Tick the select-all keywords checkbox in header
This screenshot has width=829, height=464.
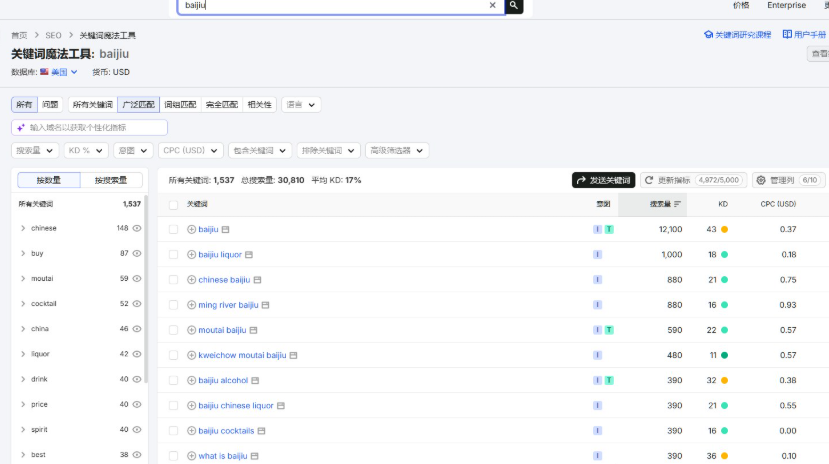click(x=173, y=205)
